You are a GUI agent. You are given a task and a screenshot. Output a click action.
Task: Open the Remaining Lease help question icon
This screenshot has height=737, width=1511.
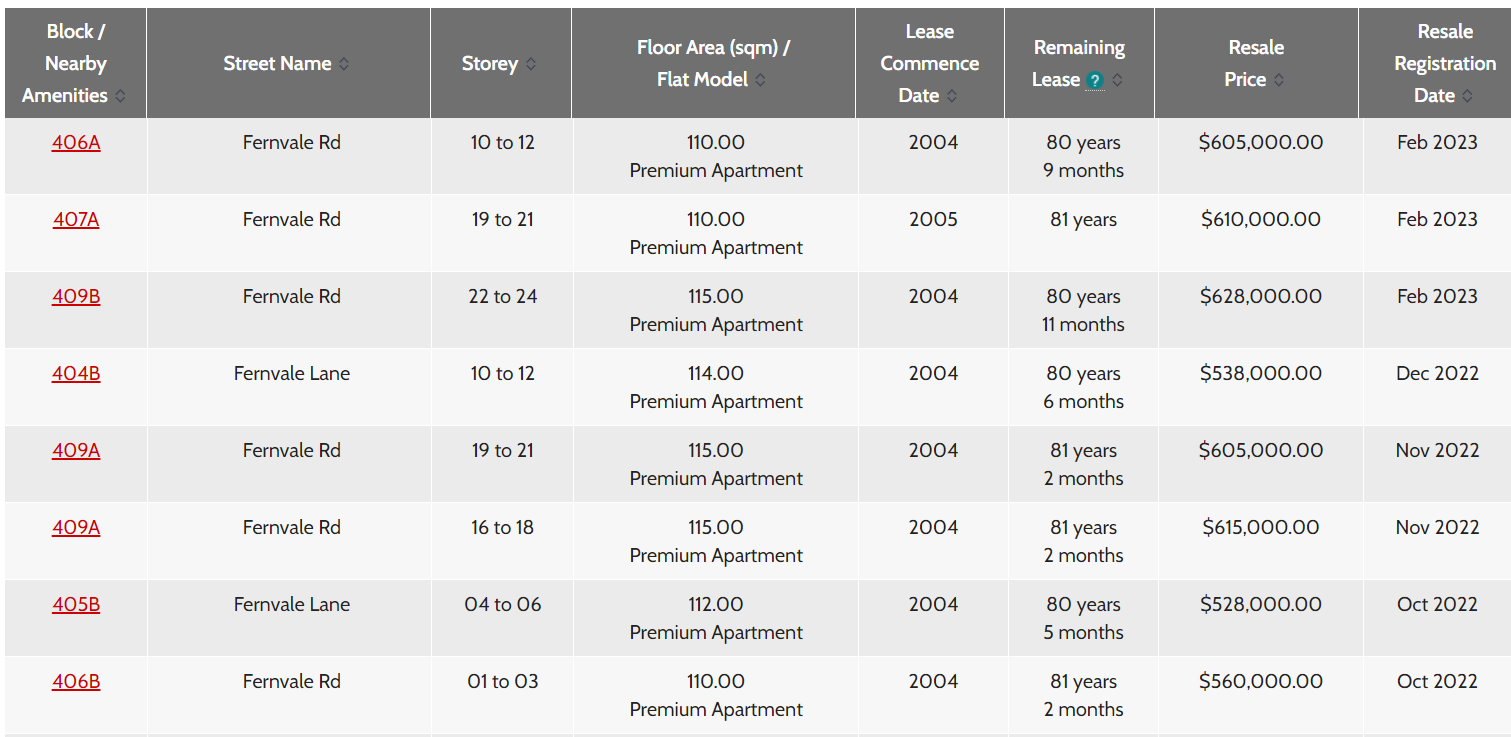coord(1095,81)
